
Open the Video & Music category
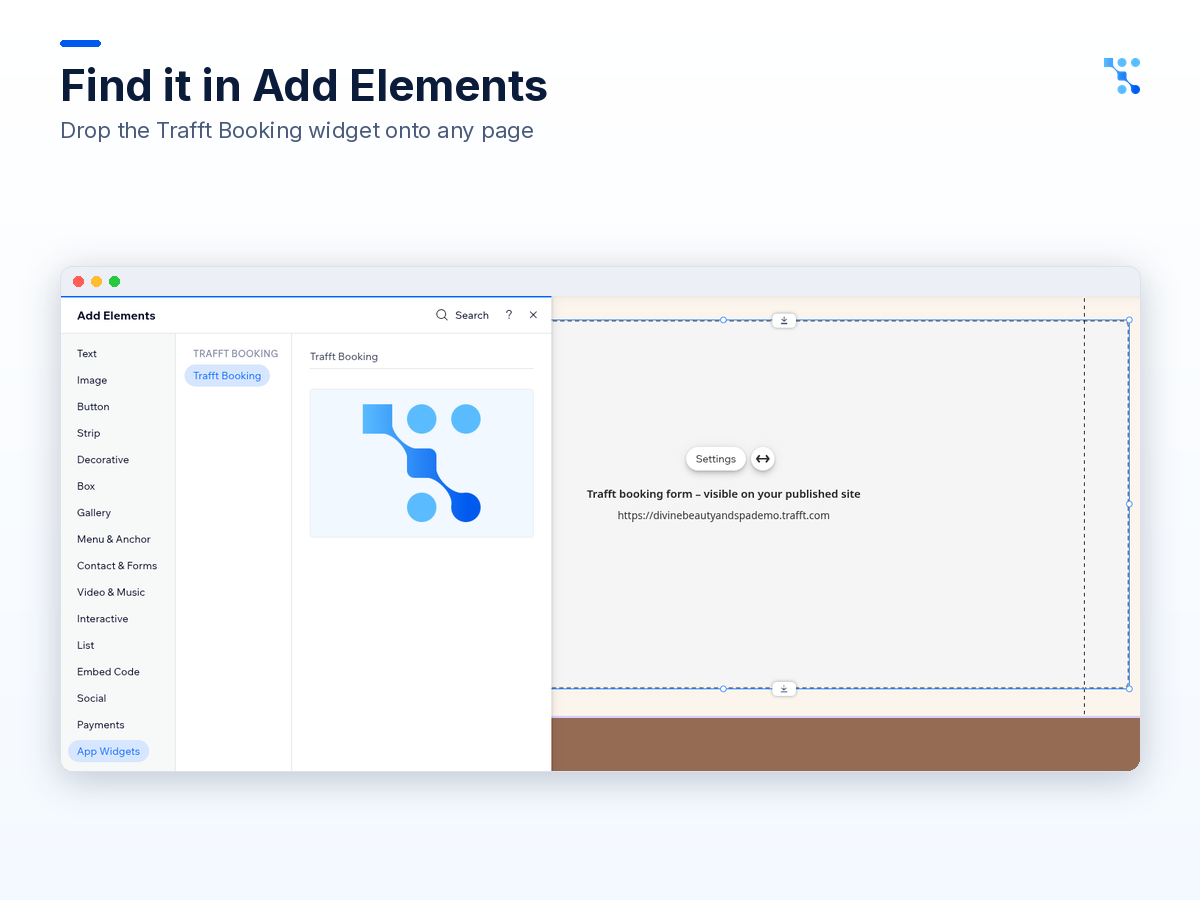tap(111, 592)
